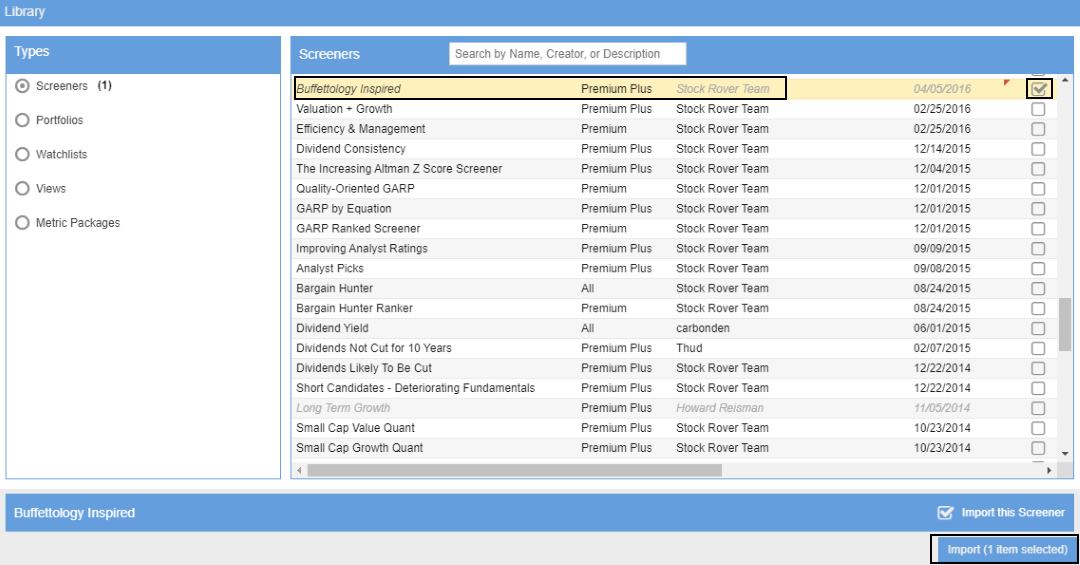This screenshot has height=565, width=1080.
Task: Check Dividends Not Cut for 10 Years checkbox
Action: coord(1038,349)
